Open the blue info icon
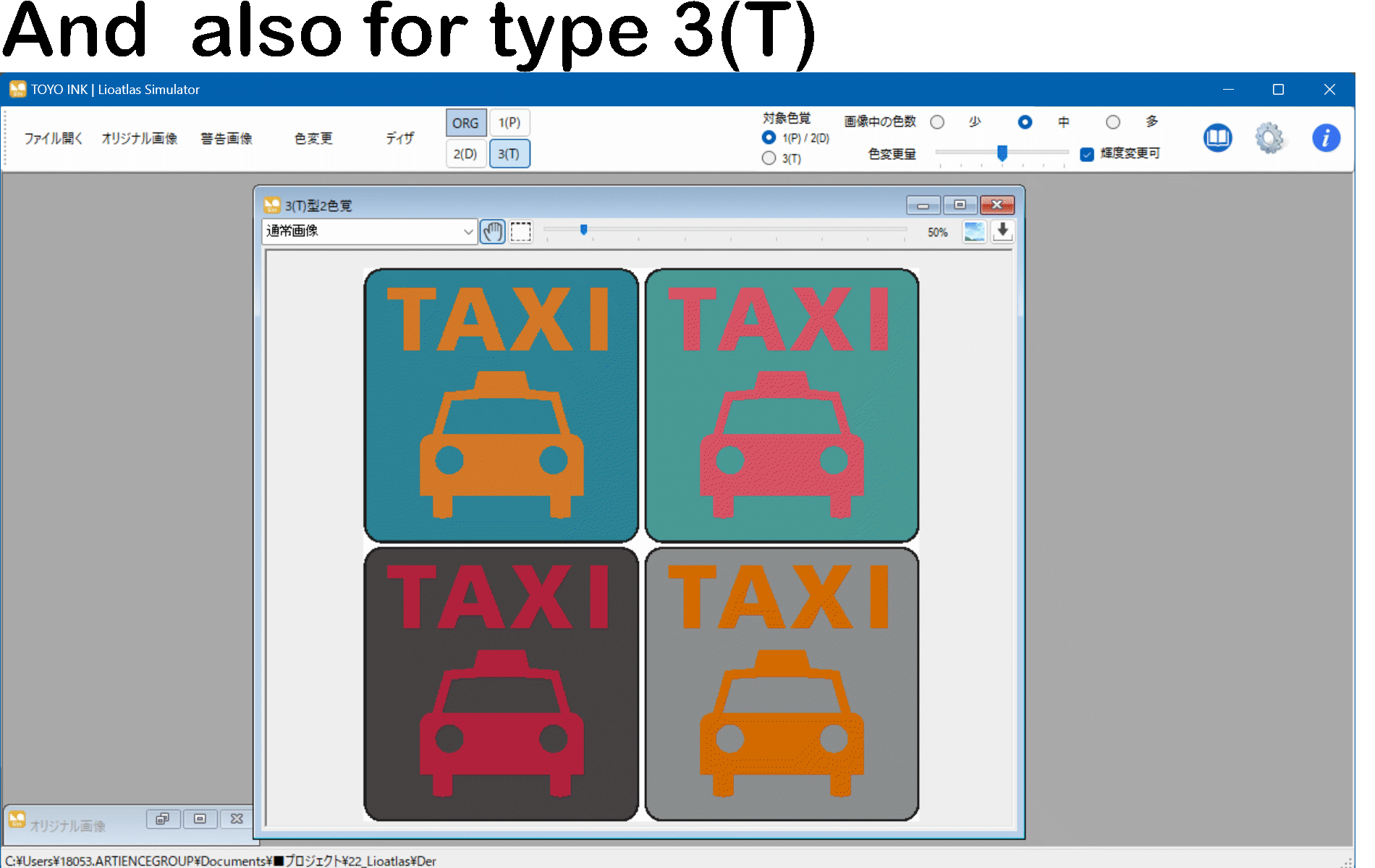This screenshot has height=868, width=1375. point(1326,137)
